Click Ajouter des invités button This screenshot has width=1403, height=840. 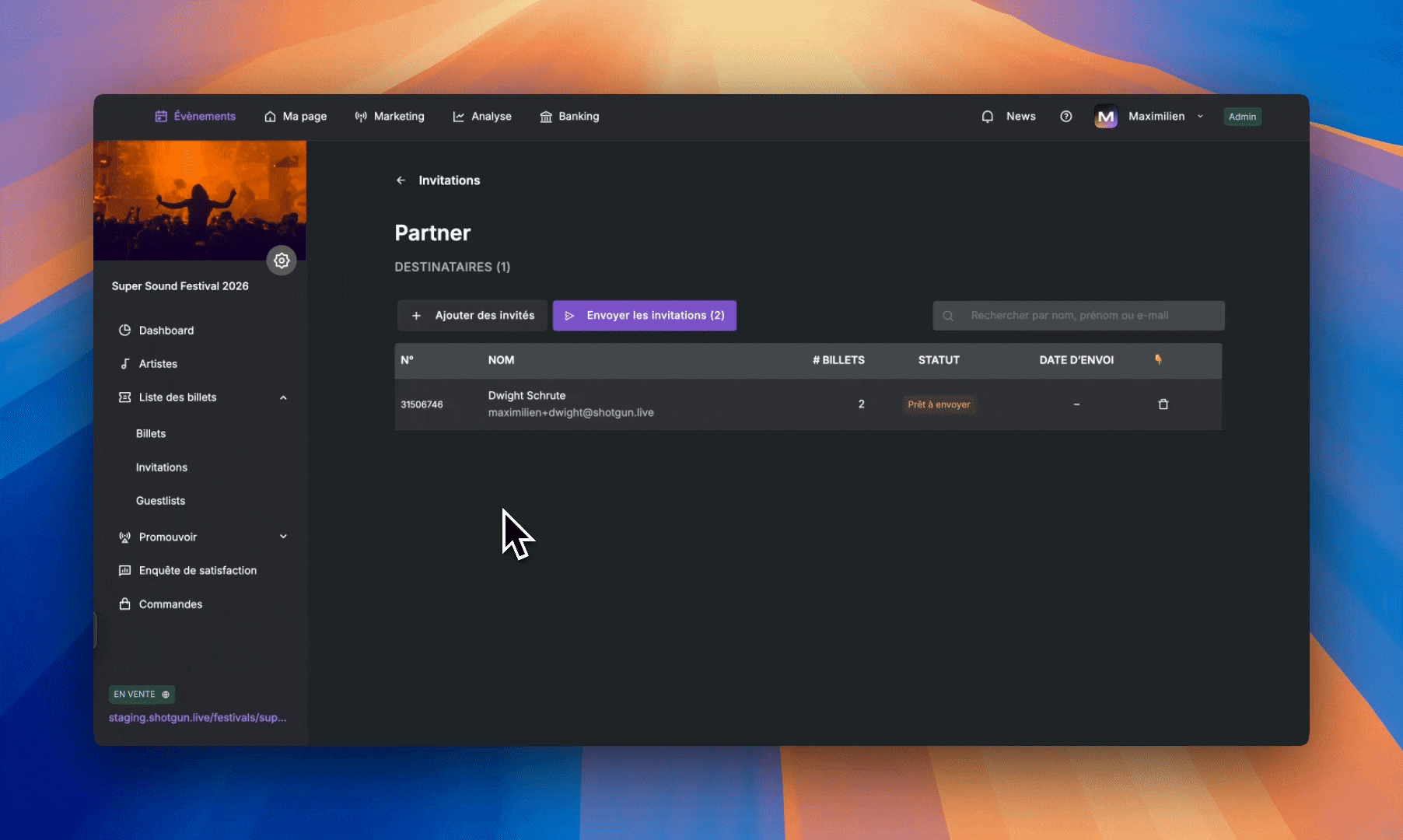[473, 315]
